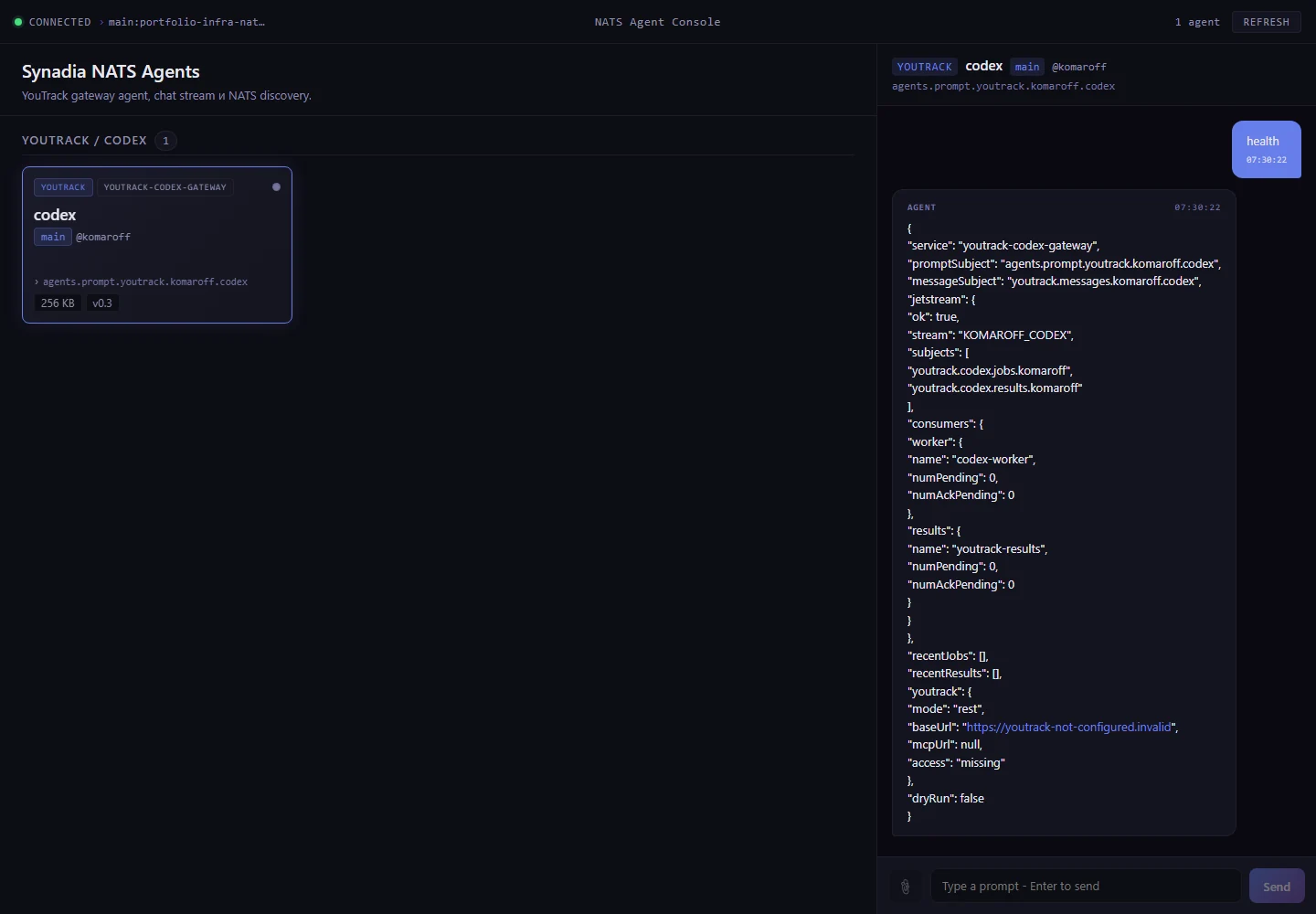Click the timestamp inside the health bubble
The width and height of the screenshot is (1316, 914).
click(1267, 160)
